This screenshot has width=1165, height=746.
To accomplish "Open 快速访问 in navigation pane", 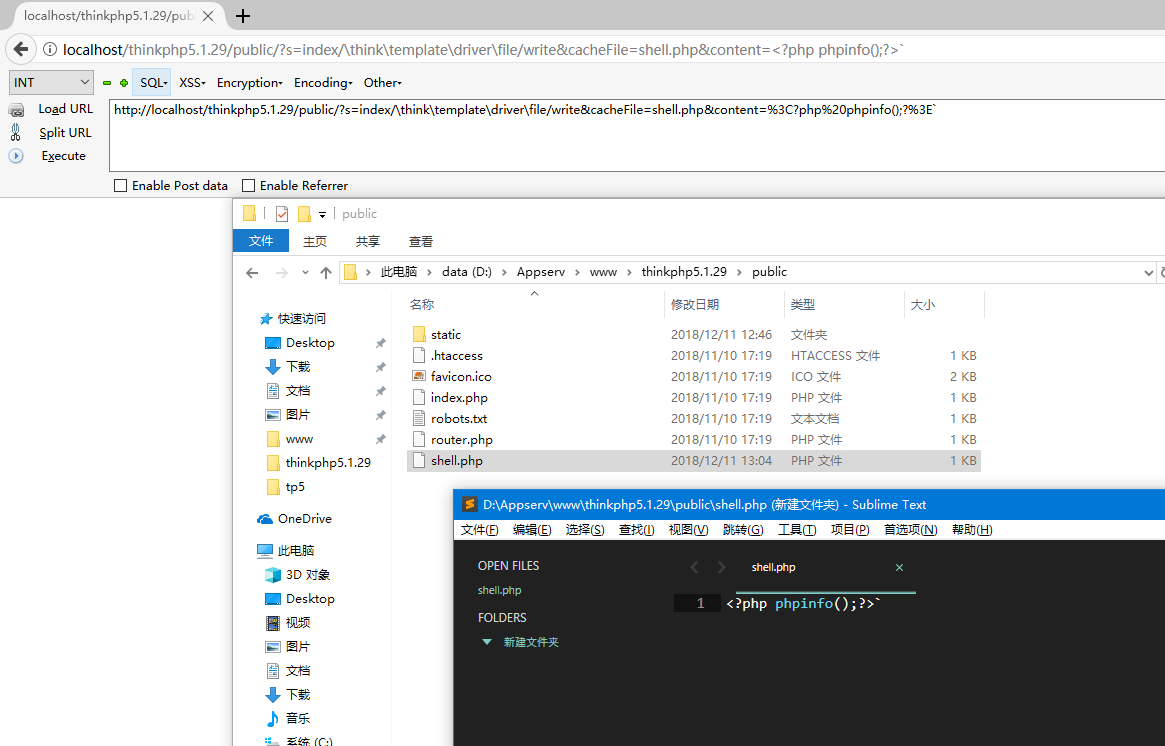I will 301,319.
